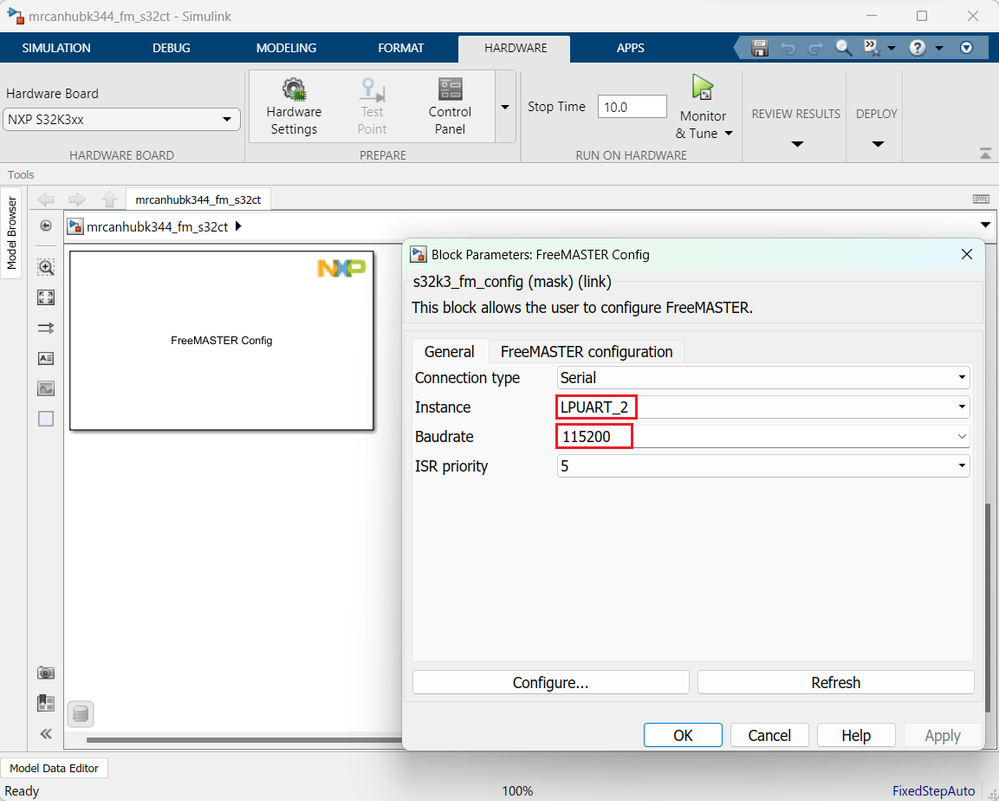Screen dimensions: 999x801
Task: Confirm the dialog with OK
Action: tap(683, 735)
